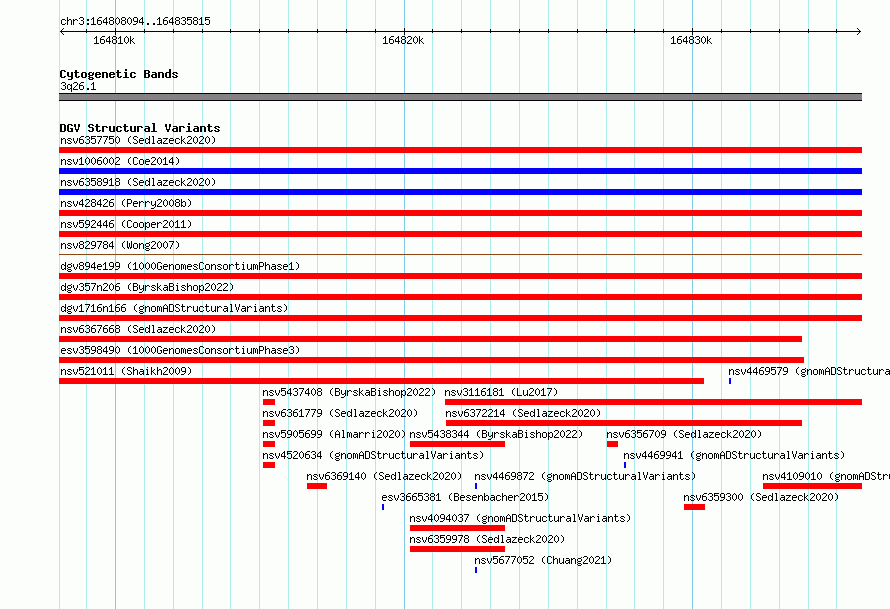Select the red bar under nsv3116181
The image size is (890, 609).
654,402
